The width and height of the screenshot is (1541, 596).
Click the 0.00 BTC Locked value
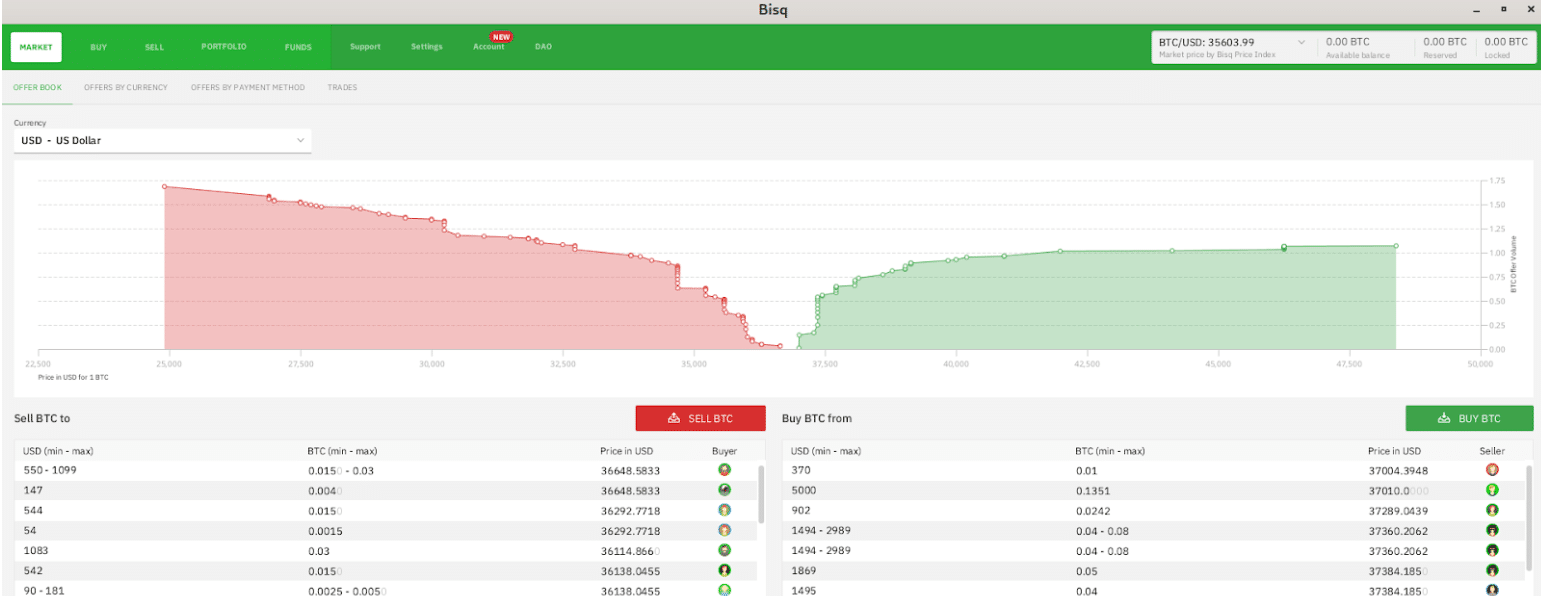(1506, 42)
